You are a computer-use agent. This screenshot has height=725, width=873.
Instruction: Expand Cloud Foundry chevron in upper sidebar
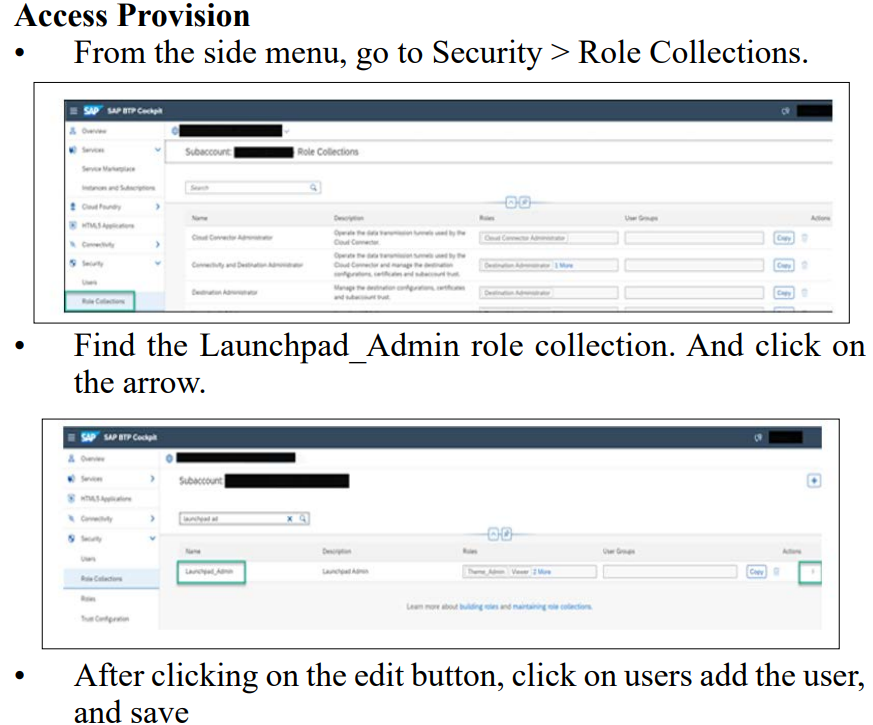[158, 206]
